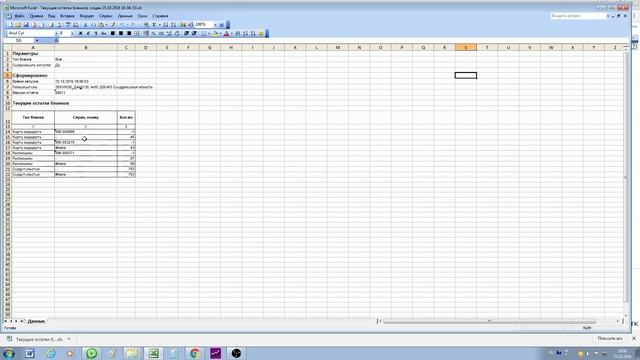Click the Merge and Center icon
Viewport: 640px width, 360px height.
136,33
